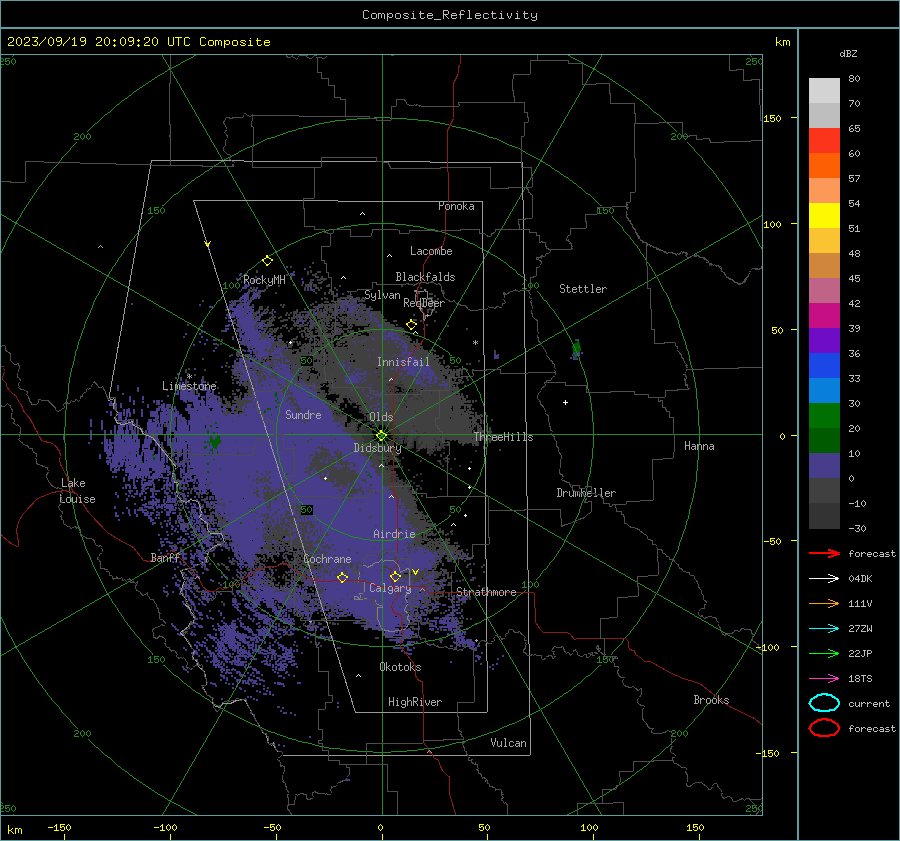Click the red 'forecast' ellipse in legend

point(824,728)
